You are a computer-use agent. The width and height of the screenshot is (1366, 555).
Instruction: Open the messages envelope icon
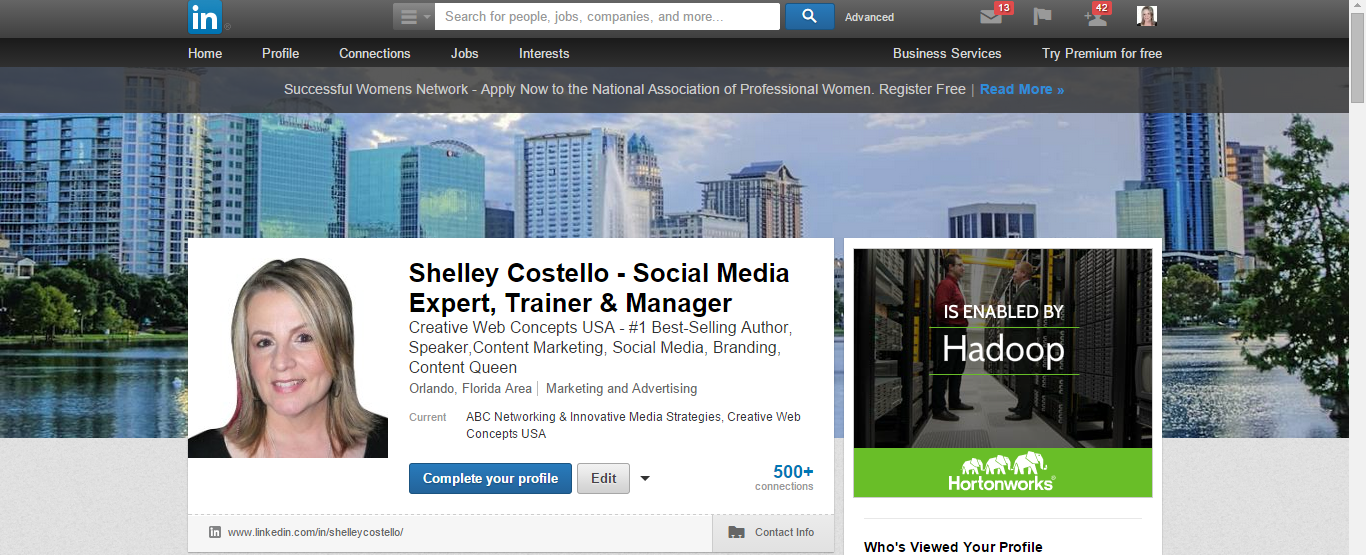point(991,16)
